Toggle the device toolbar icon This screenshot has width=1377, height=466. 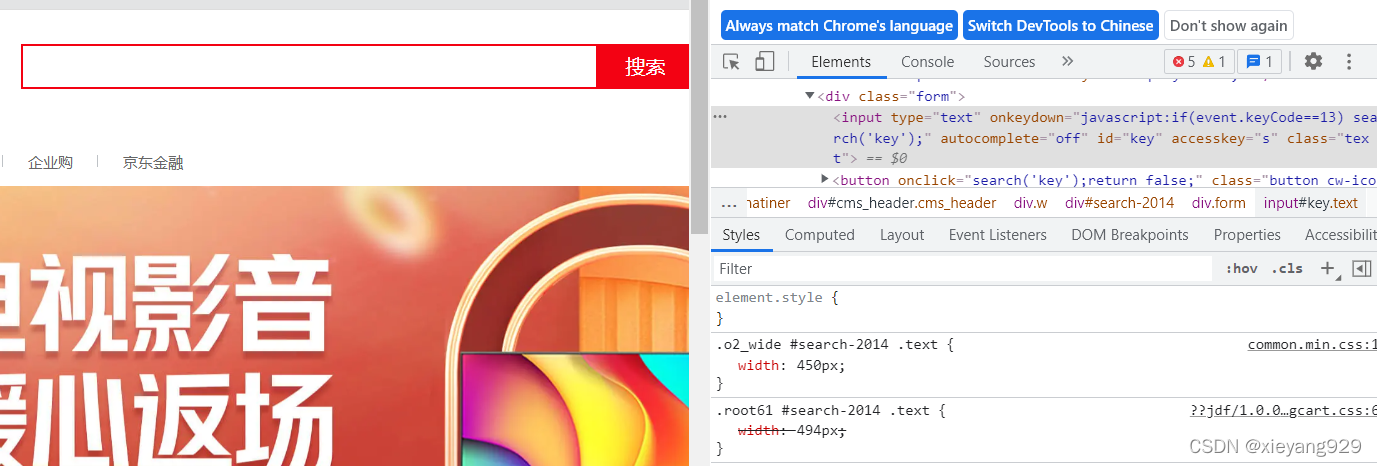764,62
